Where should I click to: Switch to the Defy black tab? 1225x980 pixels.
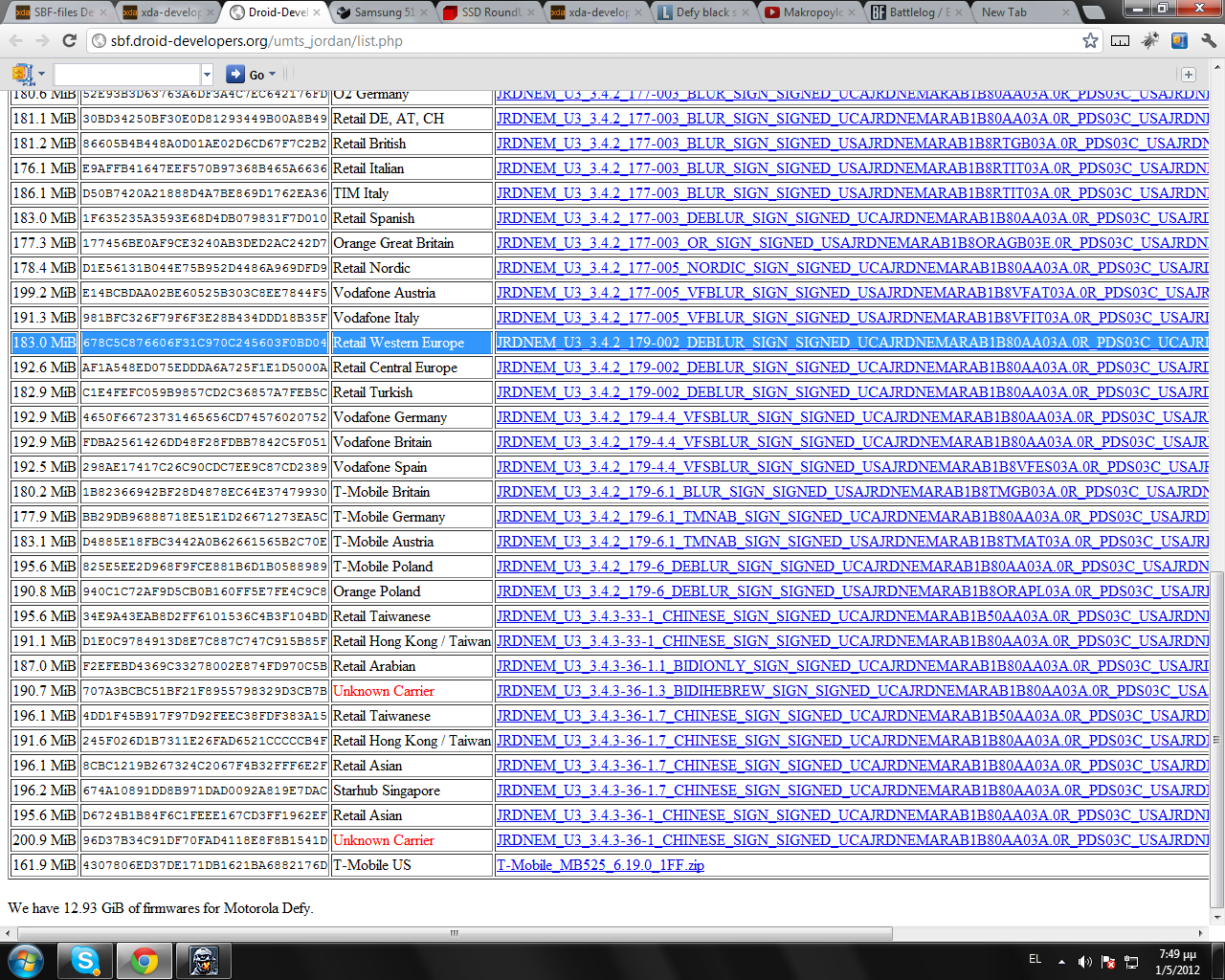click(699, 12)
